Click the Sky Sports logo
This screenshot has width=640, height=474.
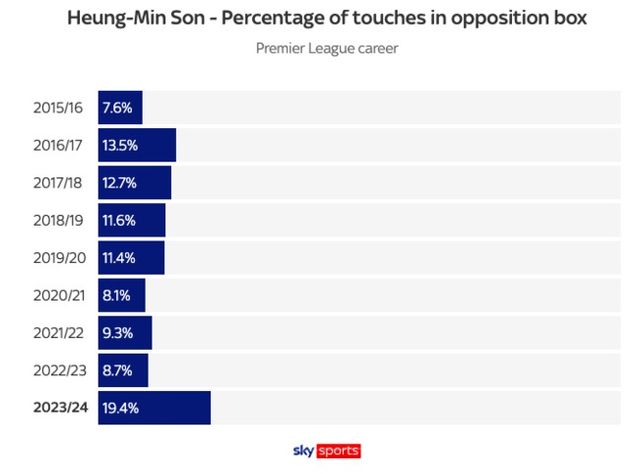(x=326, y=450)
